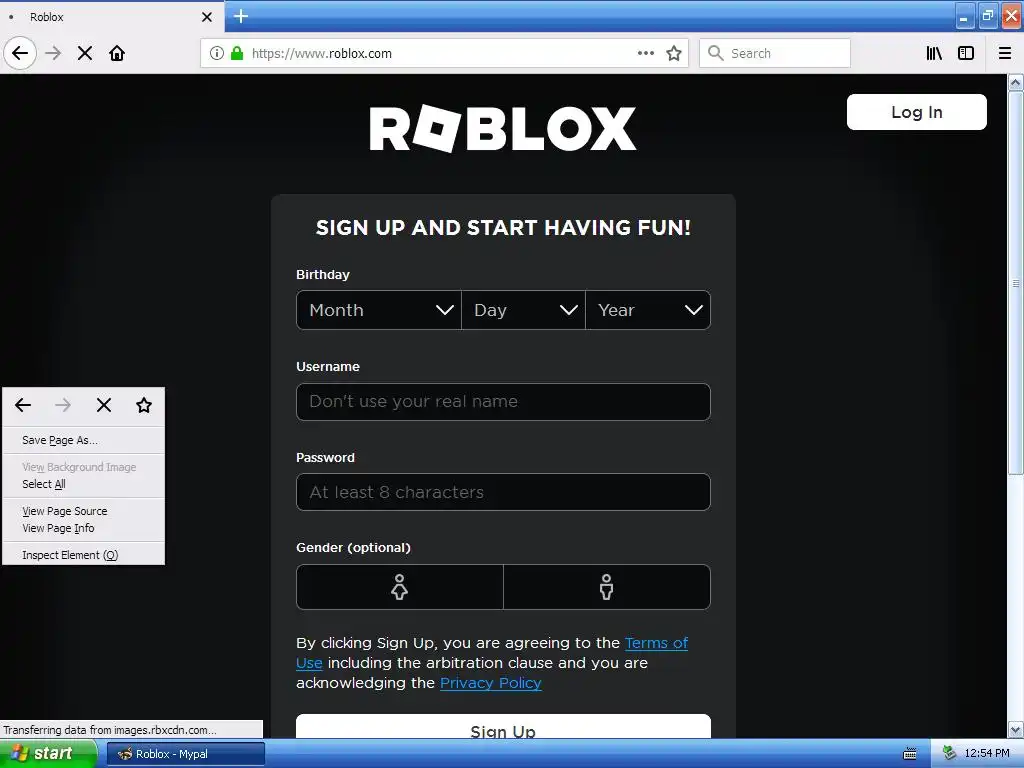Click the keyboard icon in system tray
The image size is (1024, 768).
[910, 754]
